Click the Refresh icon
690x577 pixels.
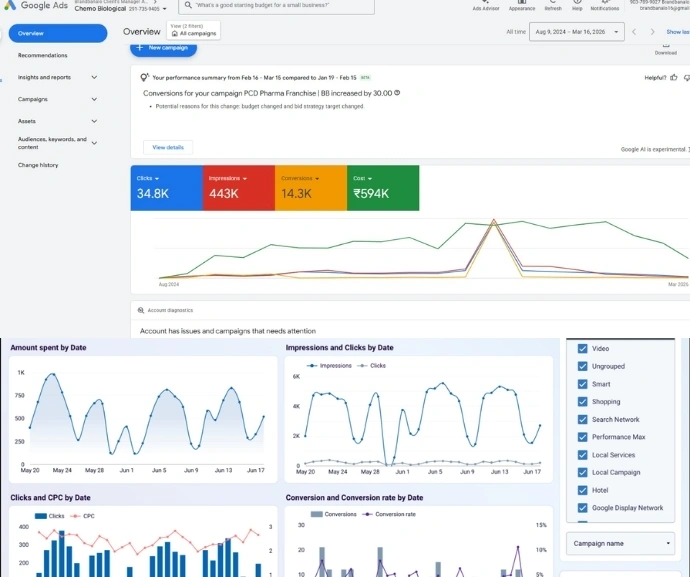tap(553, 4)
